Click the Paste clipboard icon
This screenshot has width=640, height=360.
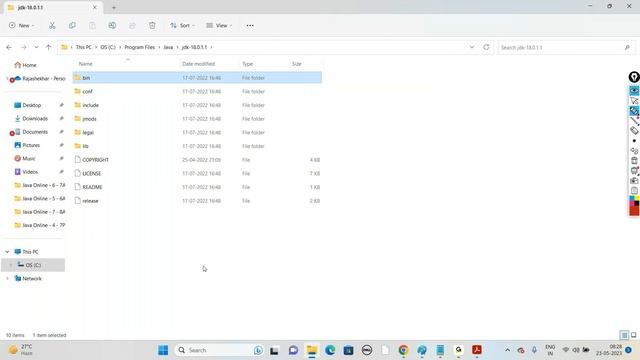click(92, 25)
